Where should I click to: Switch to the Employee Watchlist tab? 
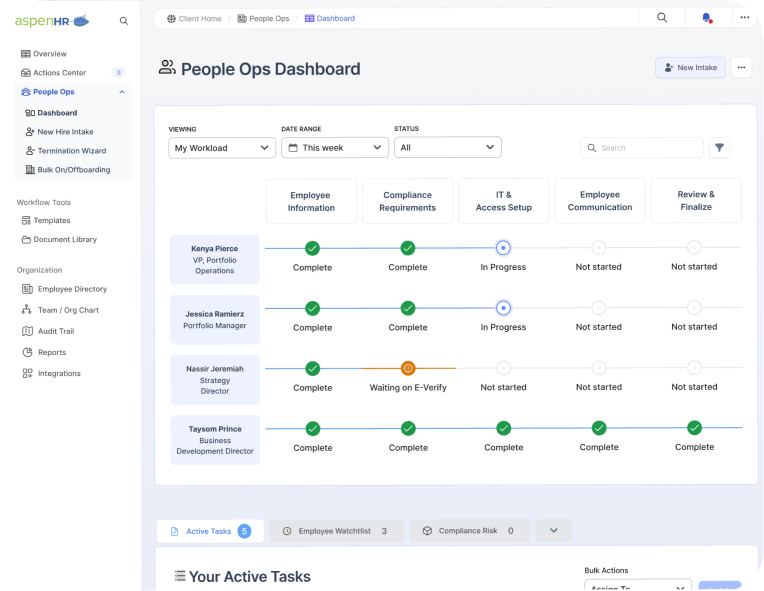(336, 531)
